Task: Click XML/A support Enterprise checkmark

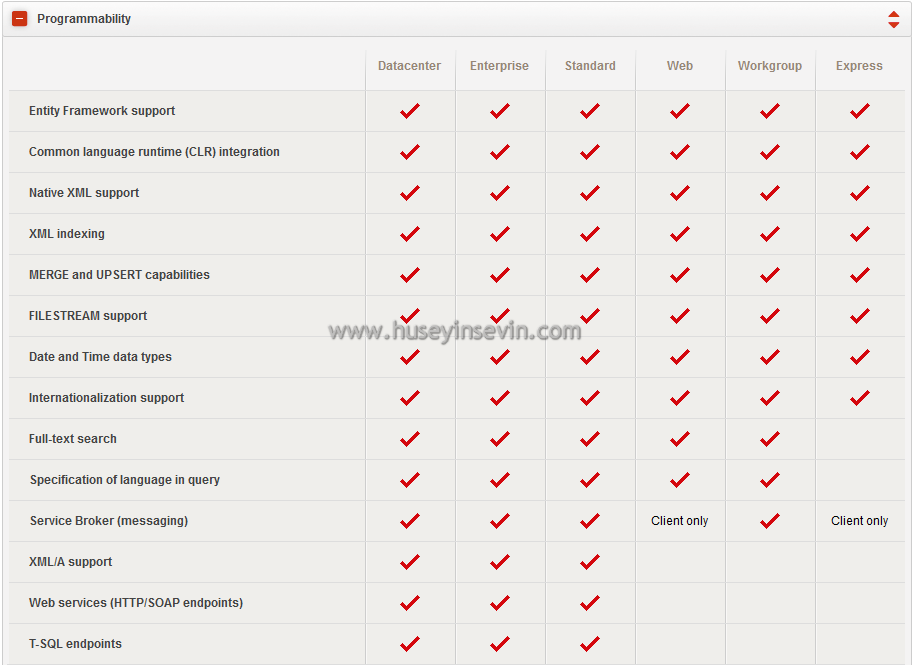Action: [x=499, y=562]
